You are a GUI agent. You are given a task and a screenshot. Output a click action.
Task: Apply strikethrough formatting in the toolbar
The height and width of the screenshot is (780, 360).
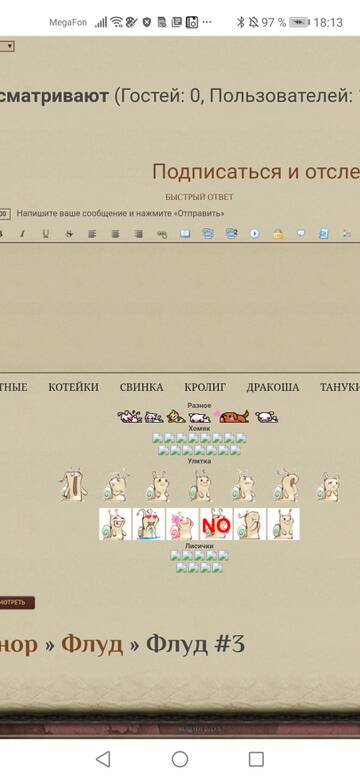click(x=69, y=234)
